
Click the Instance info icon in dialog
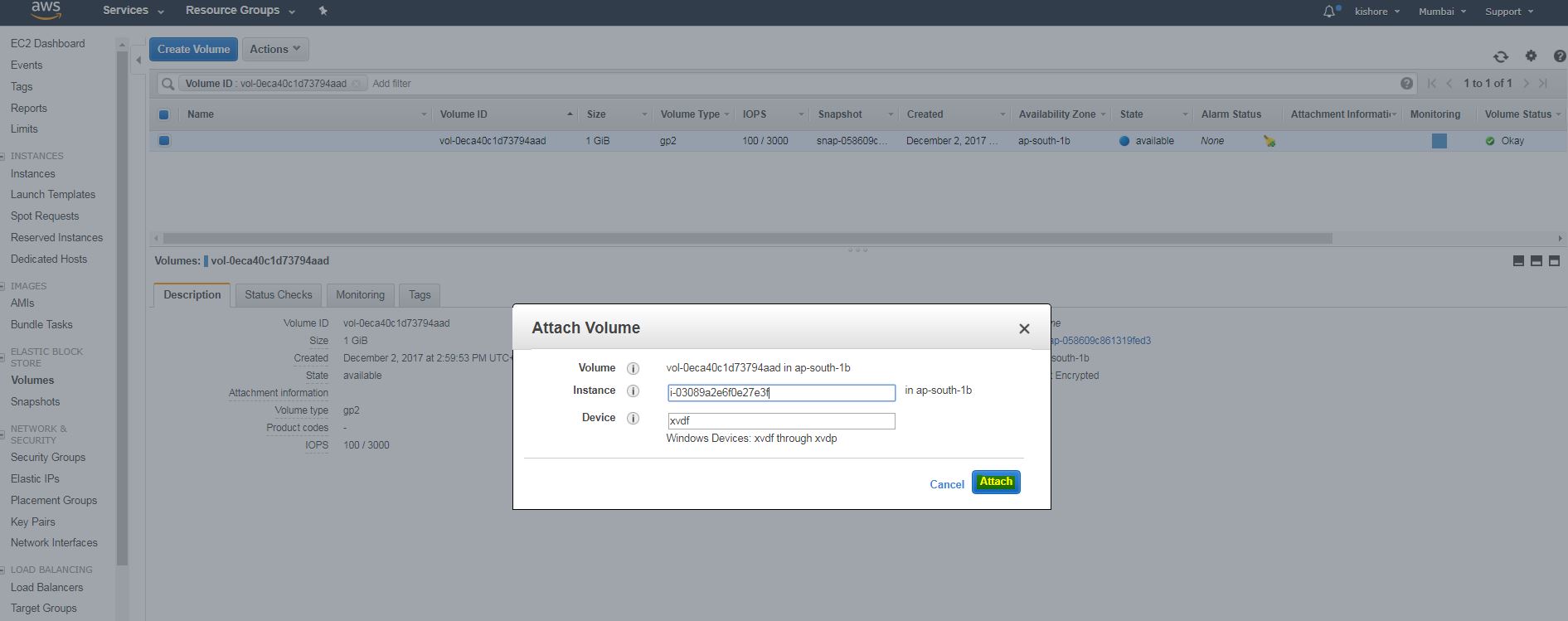coord(633,391)
